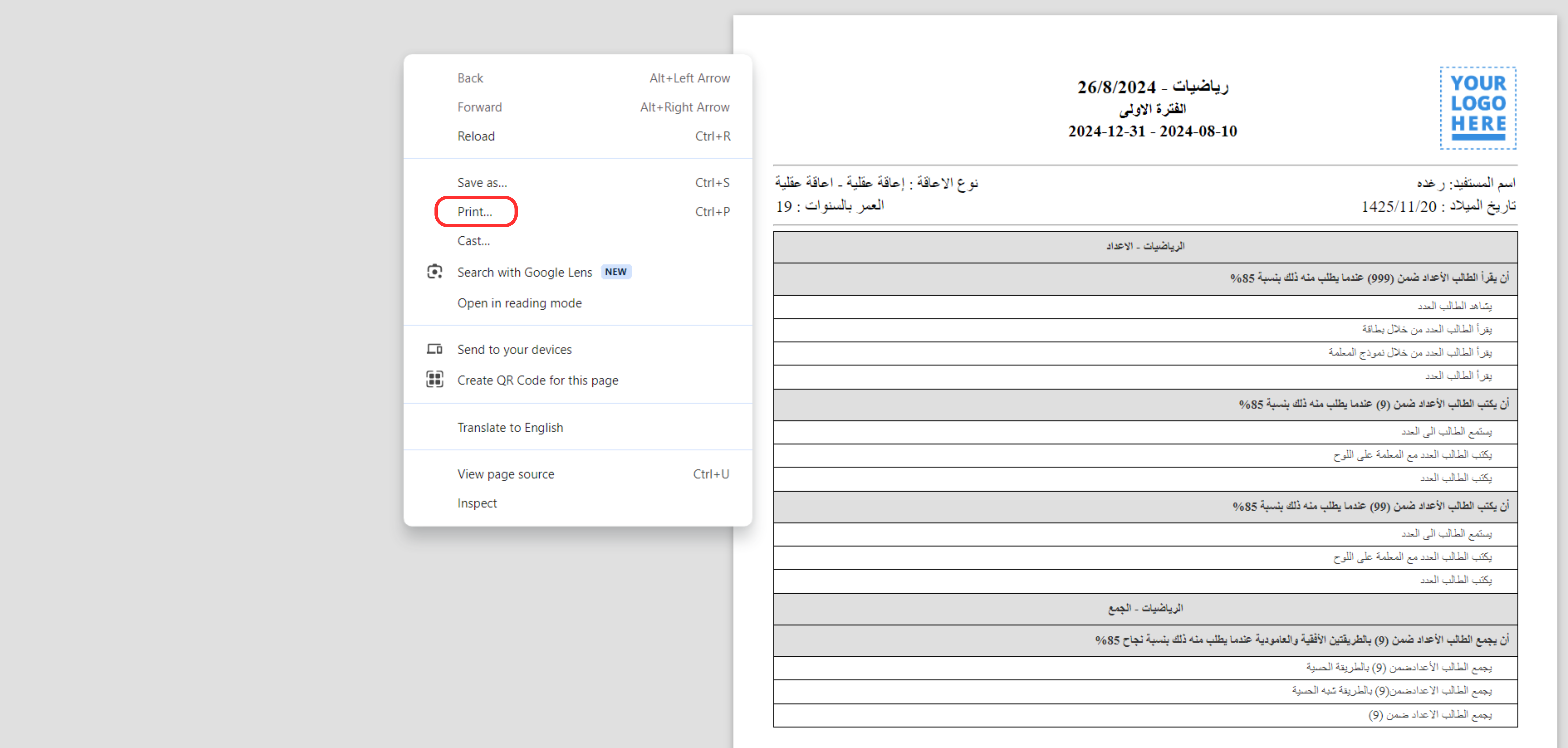The height and width of the screenshot is (748, 1568).
Task: Click the NEW badge beside Google Lens
Action: [x=616, y=272]
